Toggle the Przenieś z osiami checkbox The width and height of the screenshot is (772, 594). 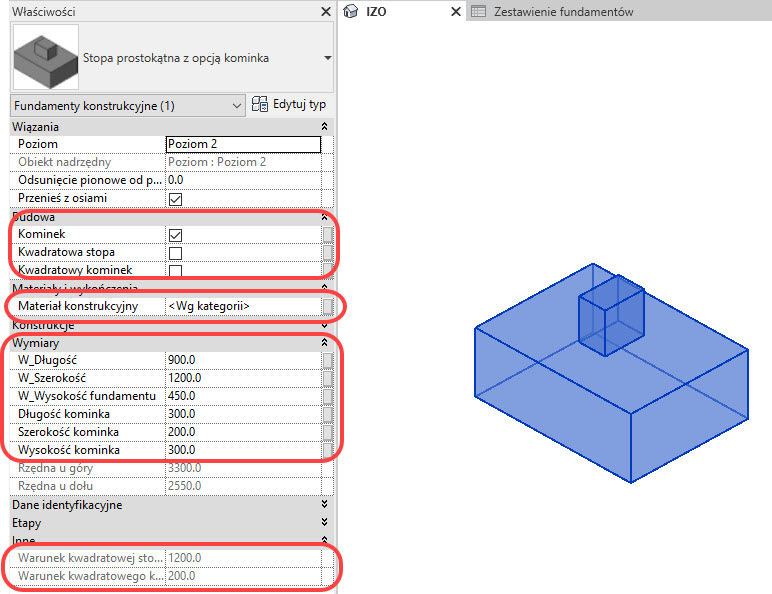click(x=175, y=199)
